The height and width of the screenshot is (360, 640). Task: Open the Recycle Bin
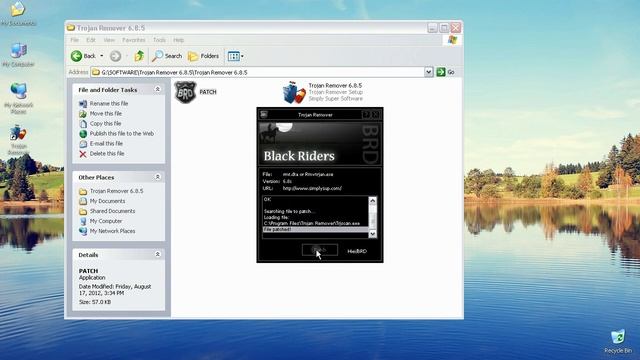pos(618,342)
